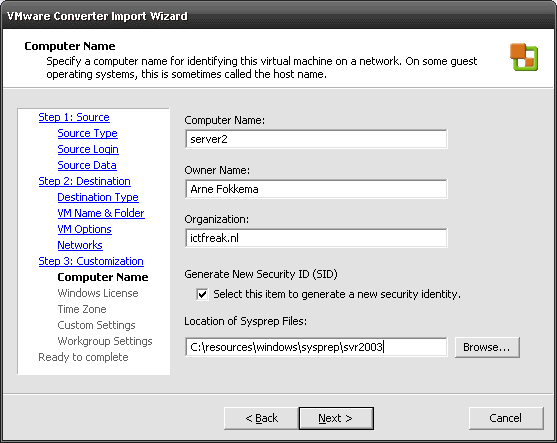Browse for the Sysprep files location

coord(487,347)
